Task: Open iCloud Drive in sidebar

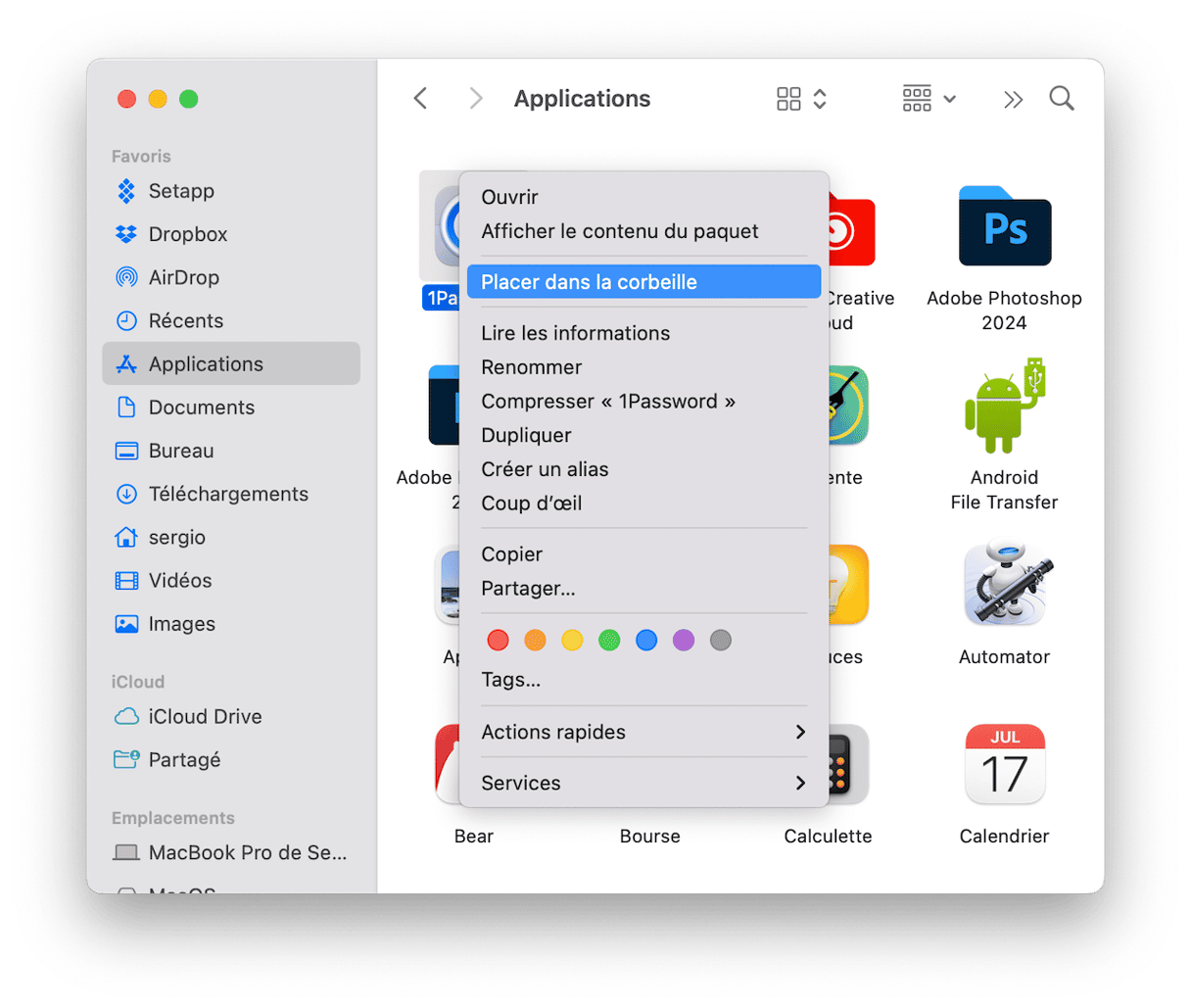Action: tap(205, 716)
